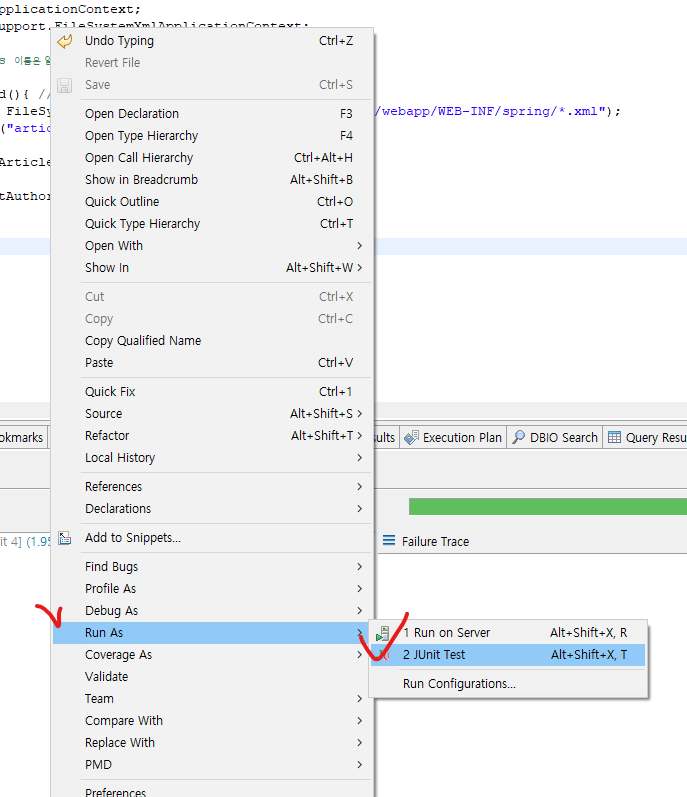Click the Execution Plan tab icon
The image size is (687, 797).
pyautogui.click(x=411, y=437)
